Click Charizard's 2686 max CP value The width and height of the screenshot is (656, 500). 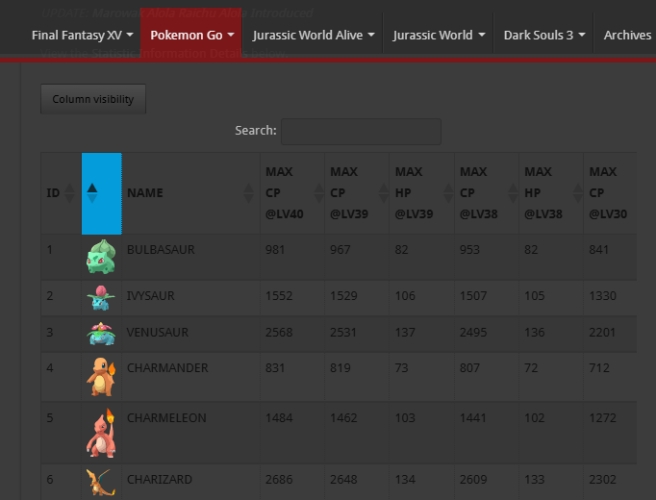point(279,479)
